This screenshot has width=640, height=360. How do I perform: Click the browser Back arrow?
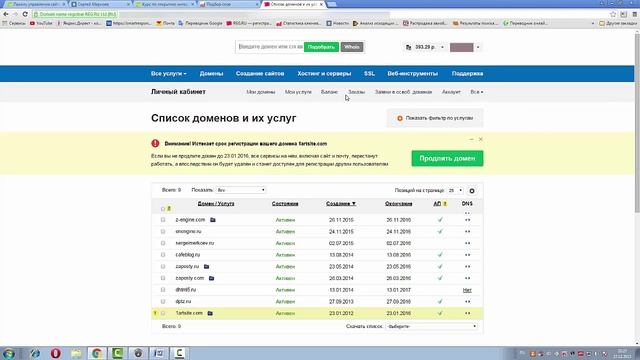(x=6, y=14)
